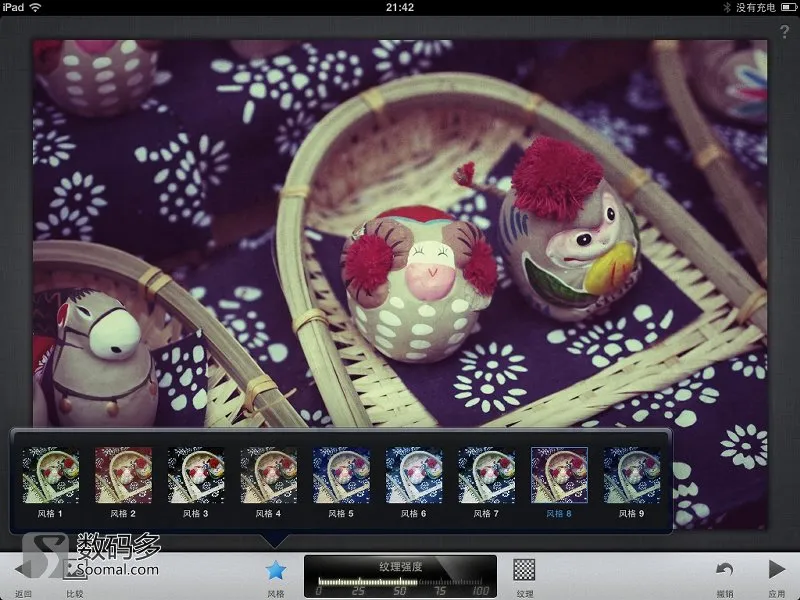The image size is (800, 600).
Task: Set 纹理强度 slider at the 75 mark
Action: [440, 582]
